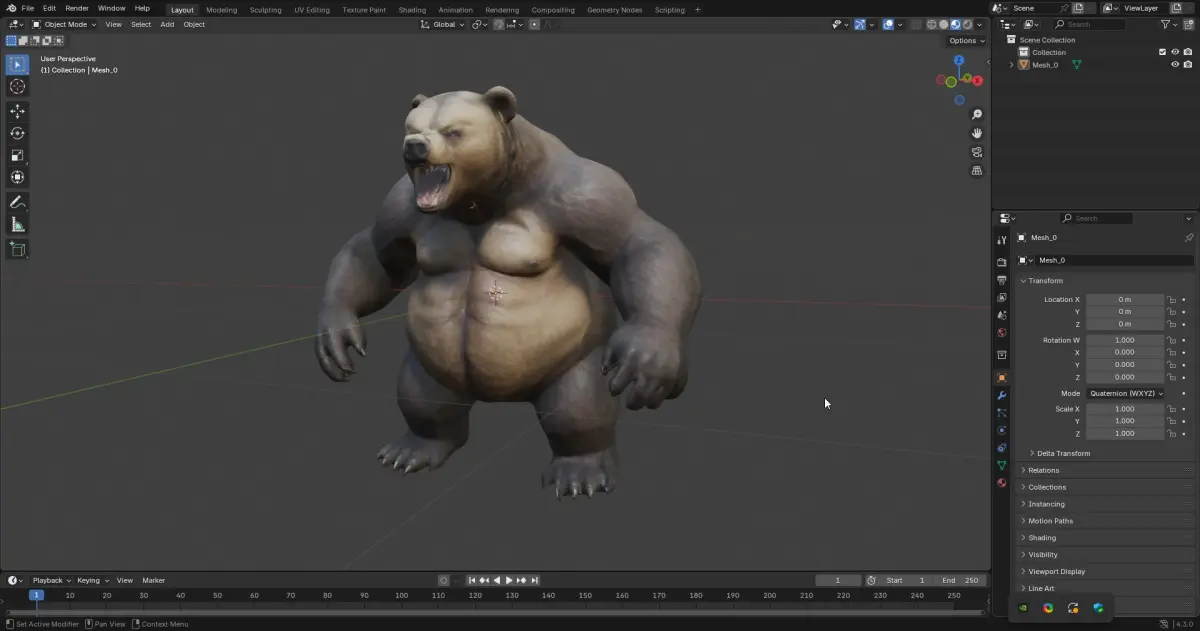Open the Physics properties tab

tap(1001, 430)
